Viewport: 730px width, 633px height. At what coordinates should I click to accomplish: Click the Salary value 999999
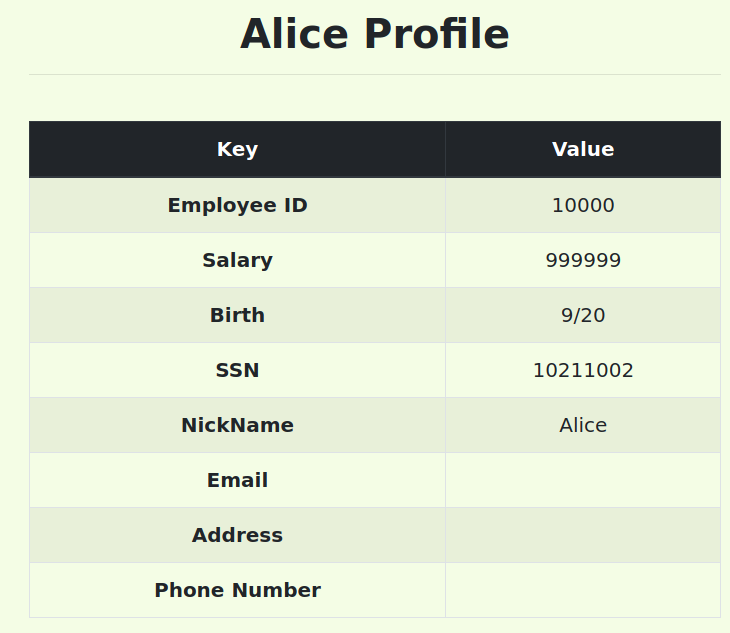[x=583, y=261]
